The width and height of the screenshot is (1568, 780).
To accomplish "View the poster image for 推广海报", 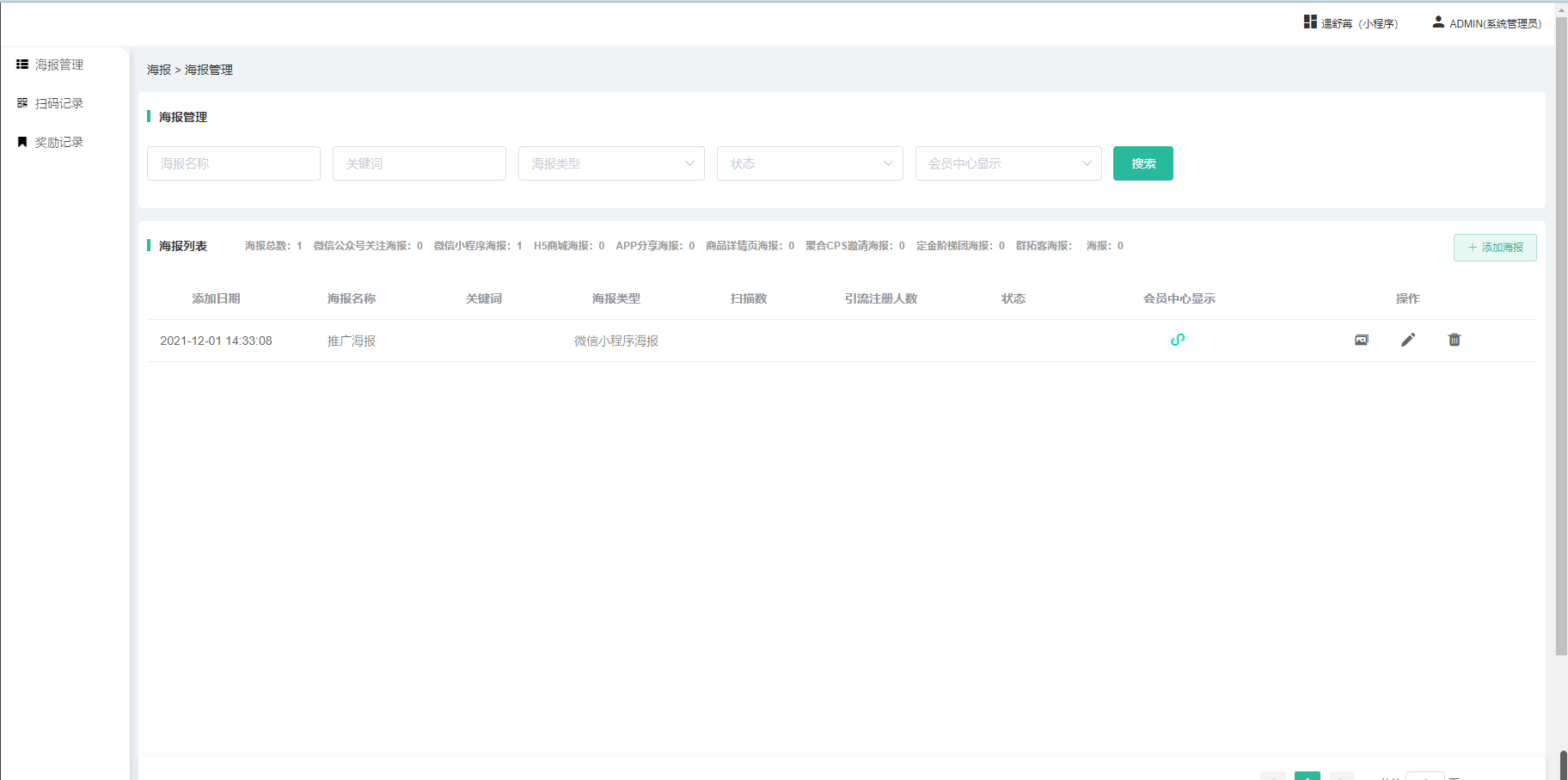I will click(1362, 340).
